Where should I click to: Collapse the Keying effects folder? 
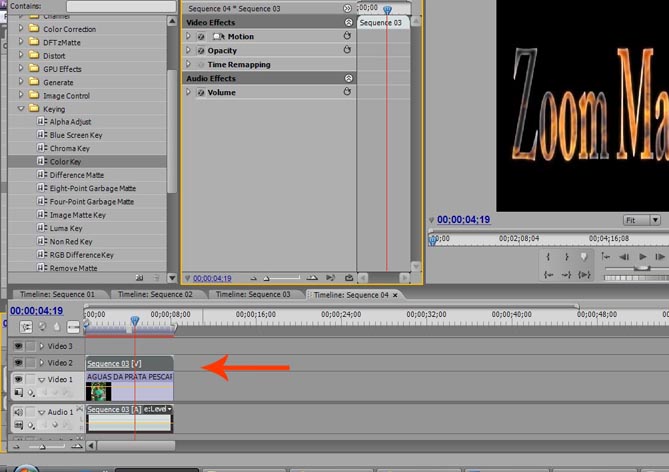(x=21, y=108)
